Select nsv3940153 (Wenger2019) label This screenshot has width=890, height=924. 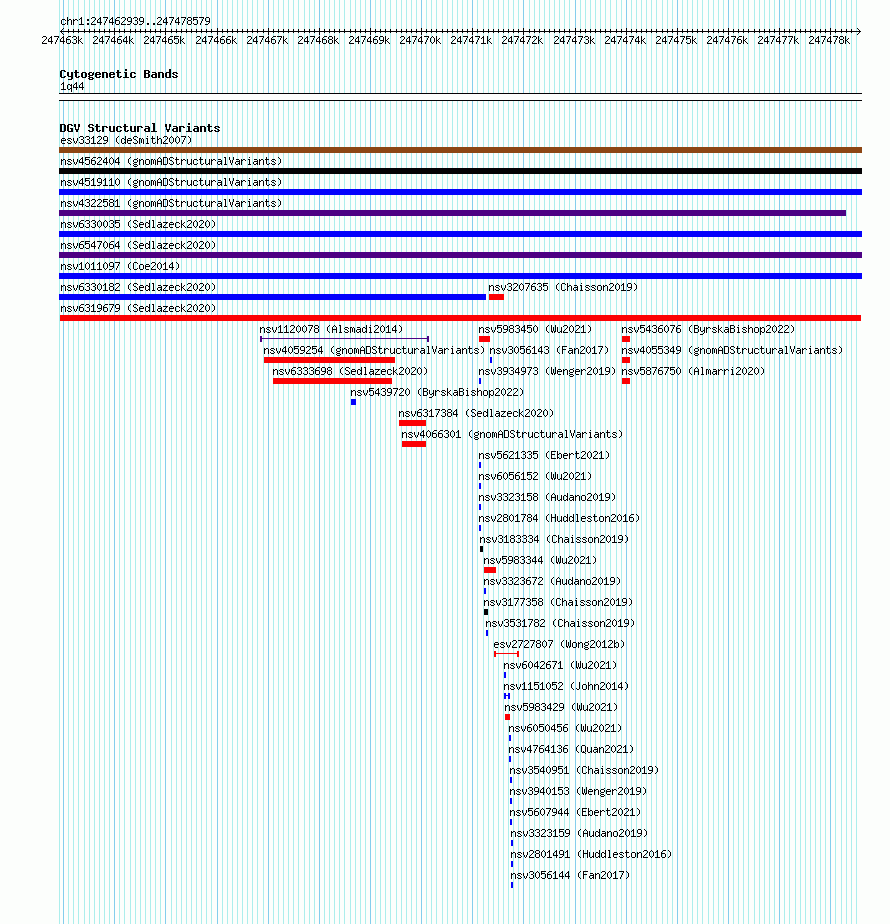(578, 791)
